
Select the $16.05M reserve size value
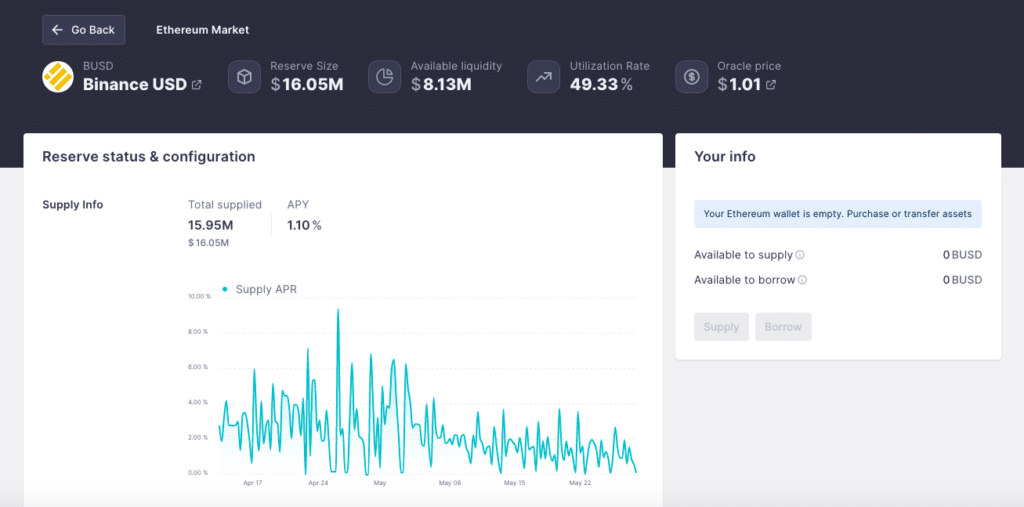pyautogui.click(x=307, y=85)
